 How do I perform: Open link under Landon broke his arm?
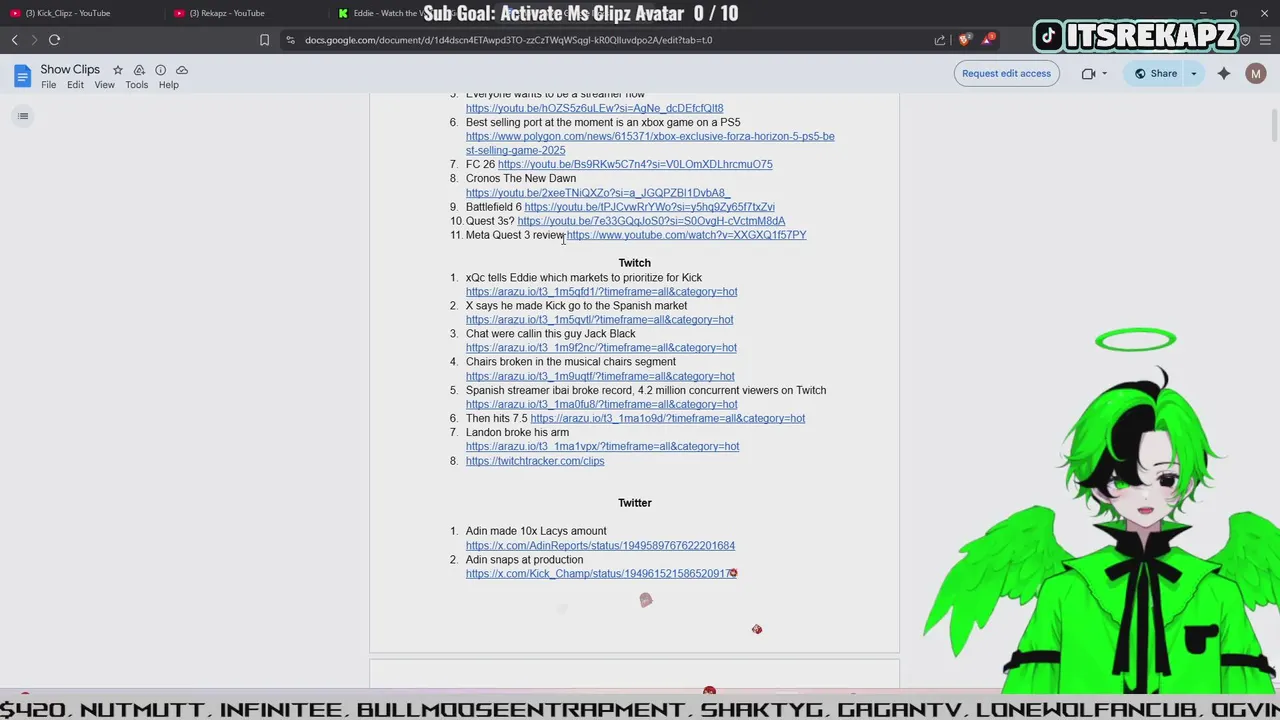point(602,447)
